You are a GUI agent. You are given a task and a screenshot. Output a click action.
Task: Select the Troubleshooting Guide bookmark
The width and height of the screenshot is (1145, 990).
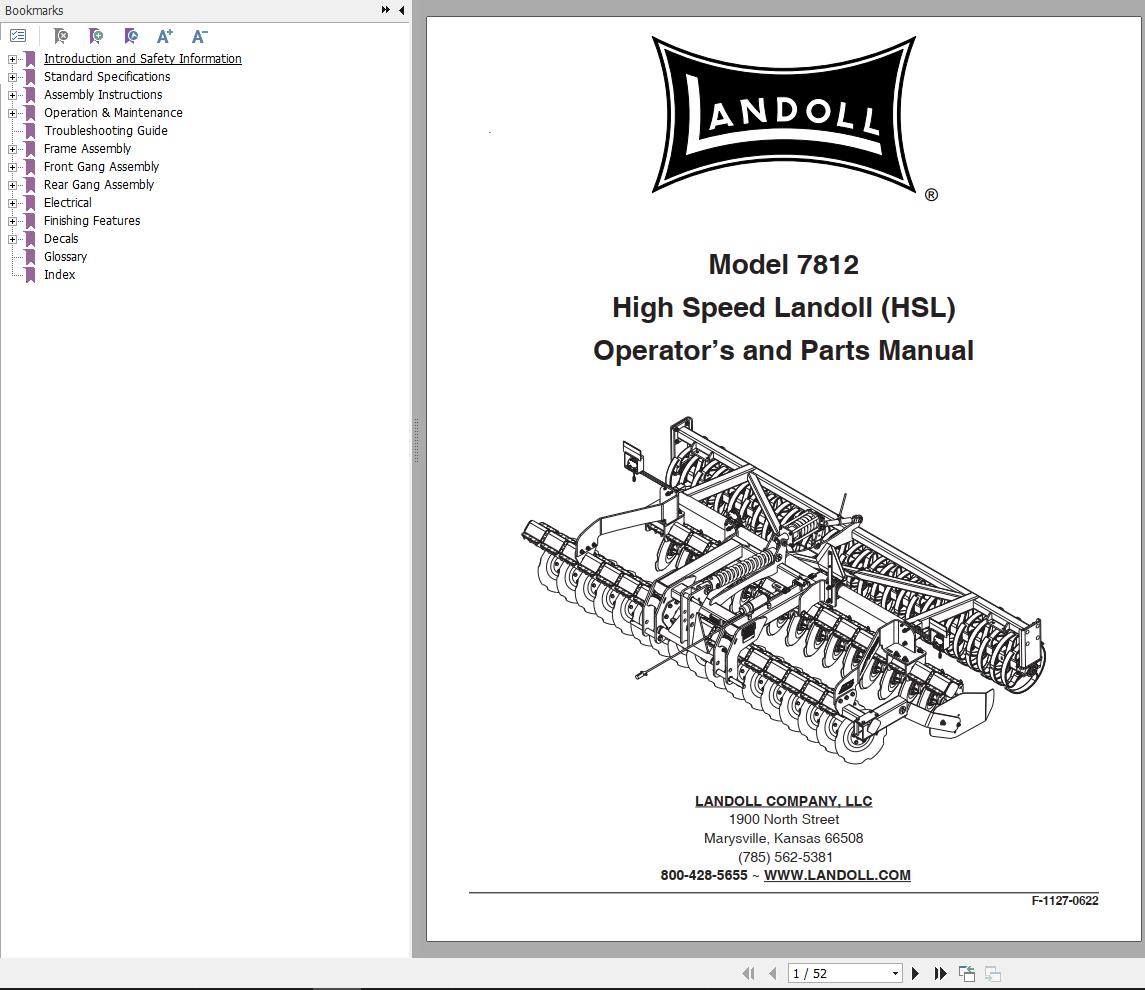(105, 130)
